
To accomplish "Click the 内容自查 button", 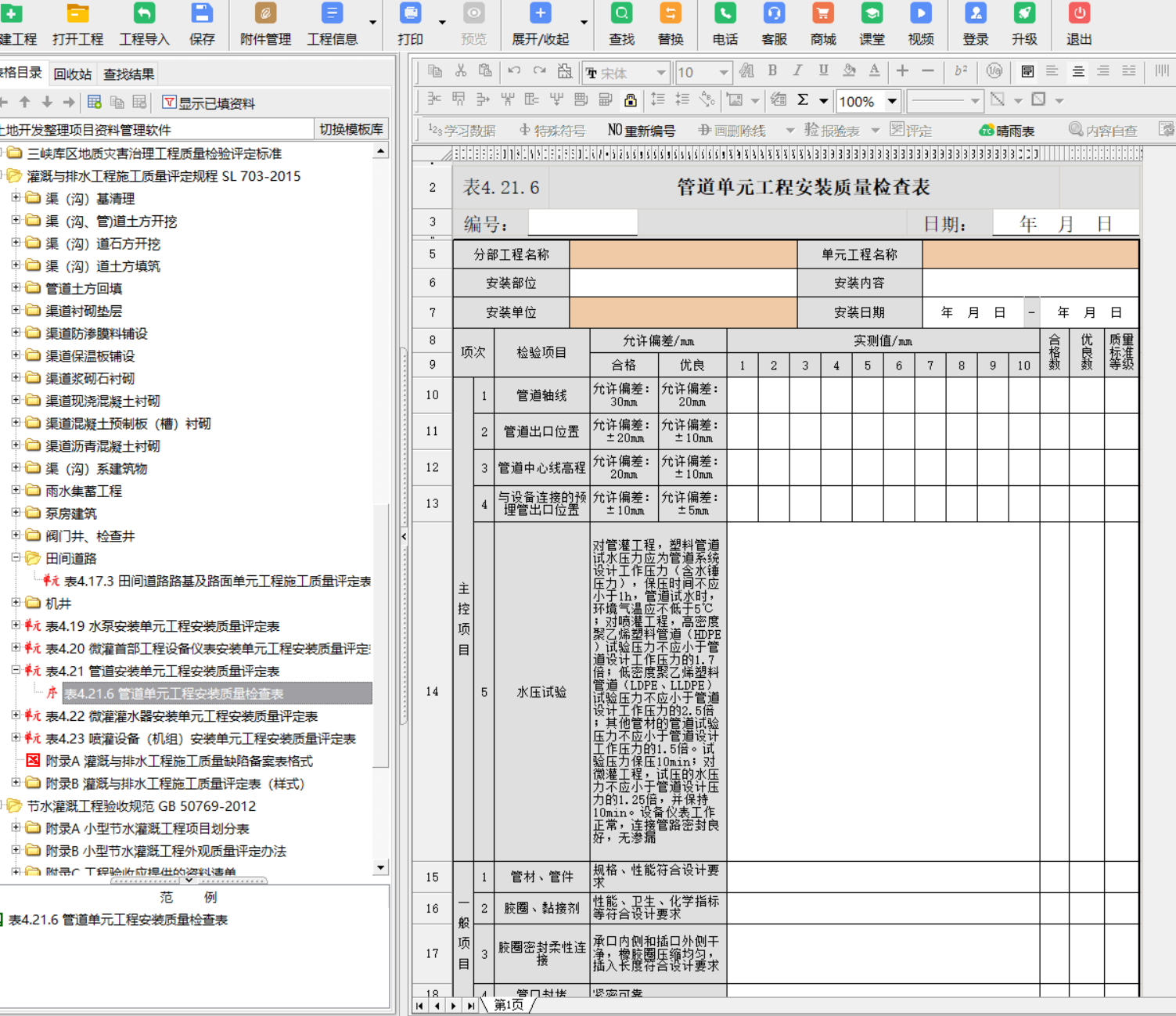I will 1103,131.
